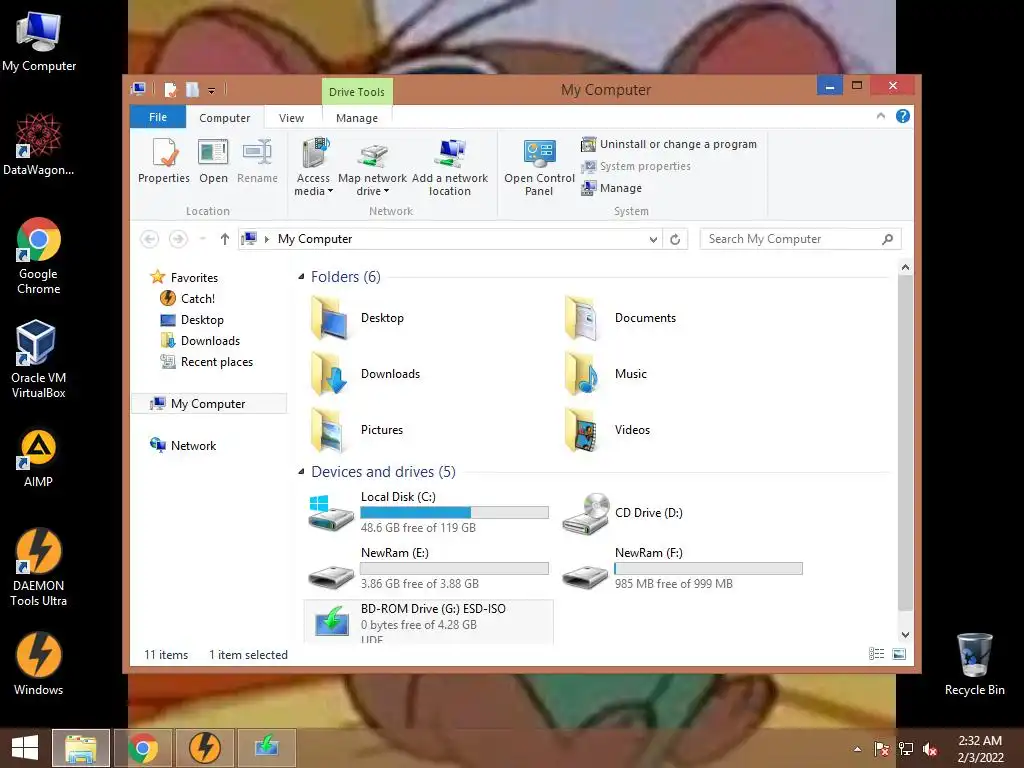The height and width of the screenshot is (768, 1024).
Task: Select My Computer in navigation pane
Action: point(209,404)
